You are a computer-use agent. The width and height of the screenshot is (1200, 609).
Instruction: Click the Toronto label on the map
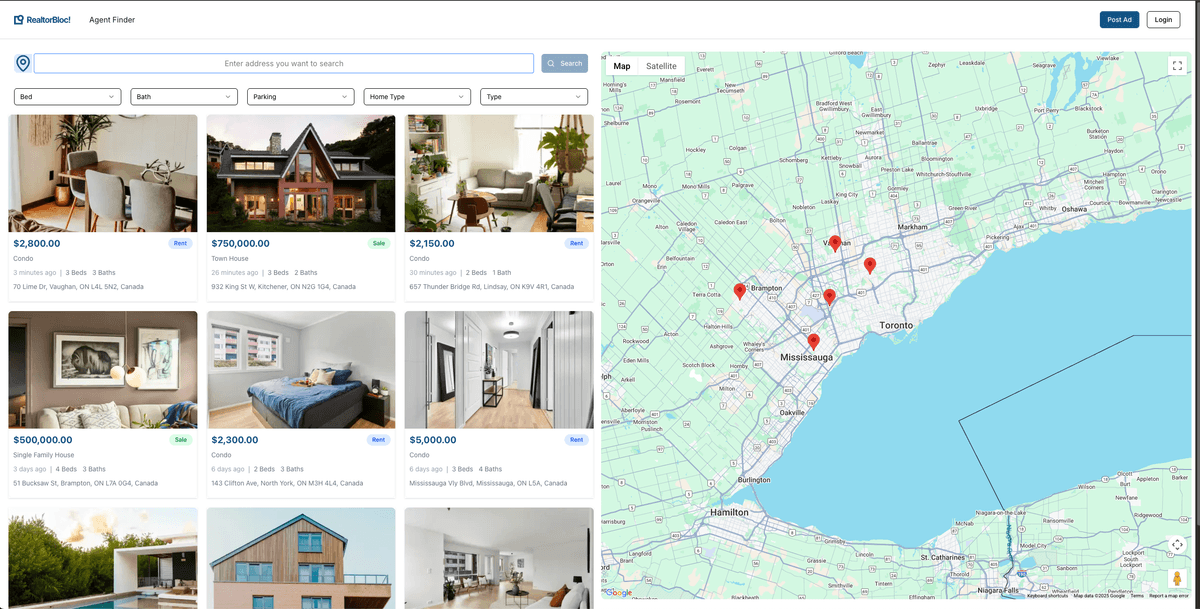(896, 326)
